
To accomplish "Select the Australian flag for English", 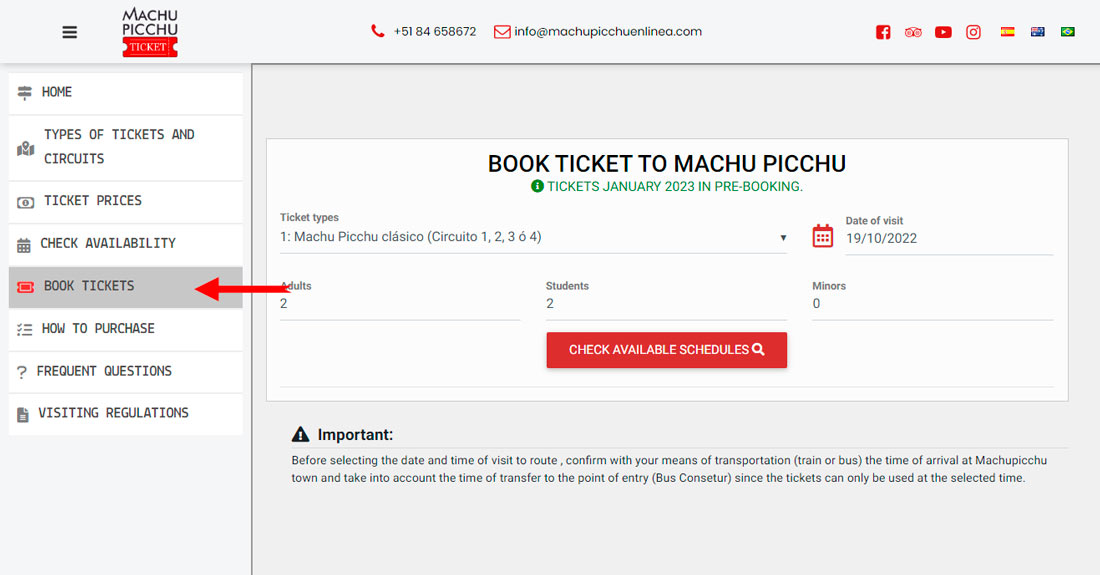I will (1038, 32).
